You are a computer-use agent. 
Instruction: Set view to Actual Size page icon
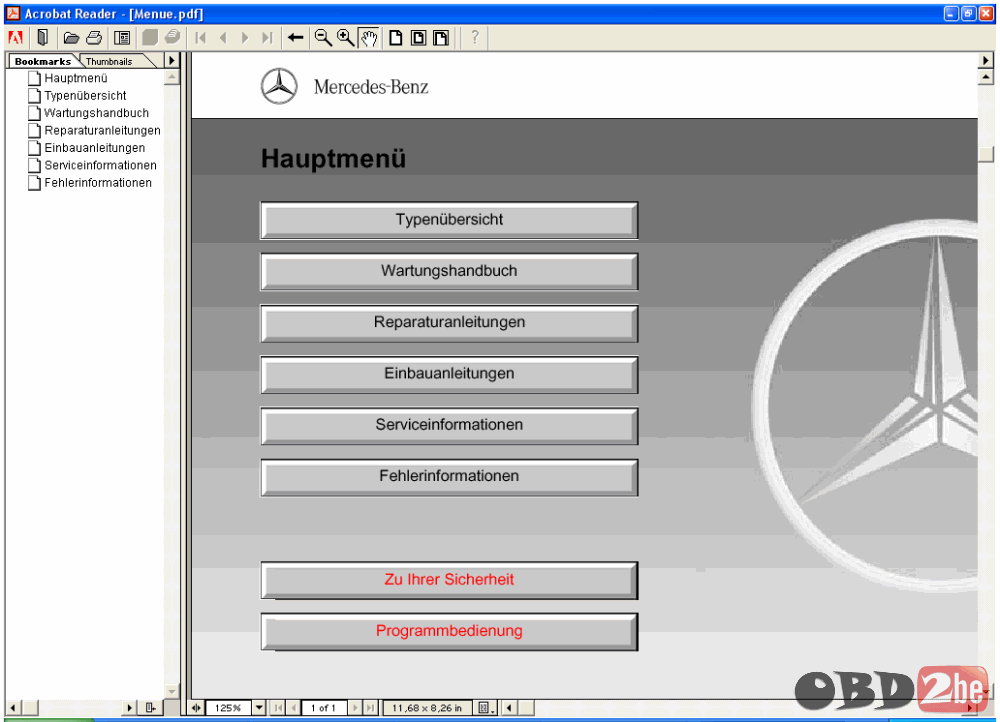[395, 38]
